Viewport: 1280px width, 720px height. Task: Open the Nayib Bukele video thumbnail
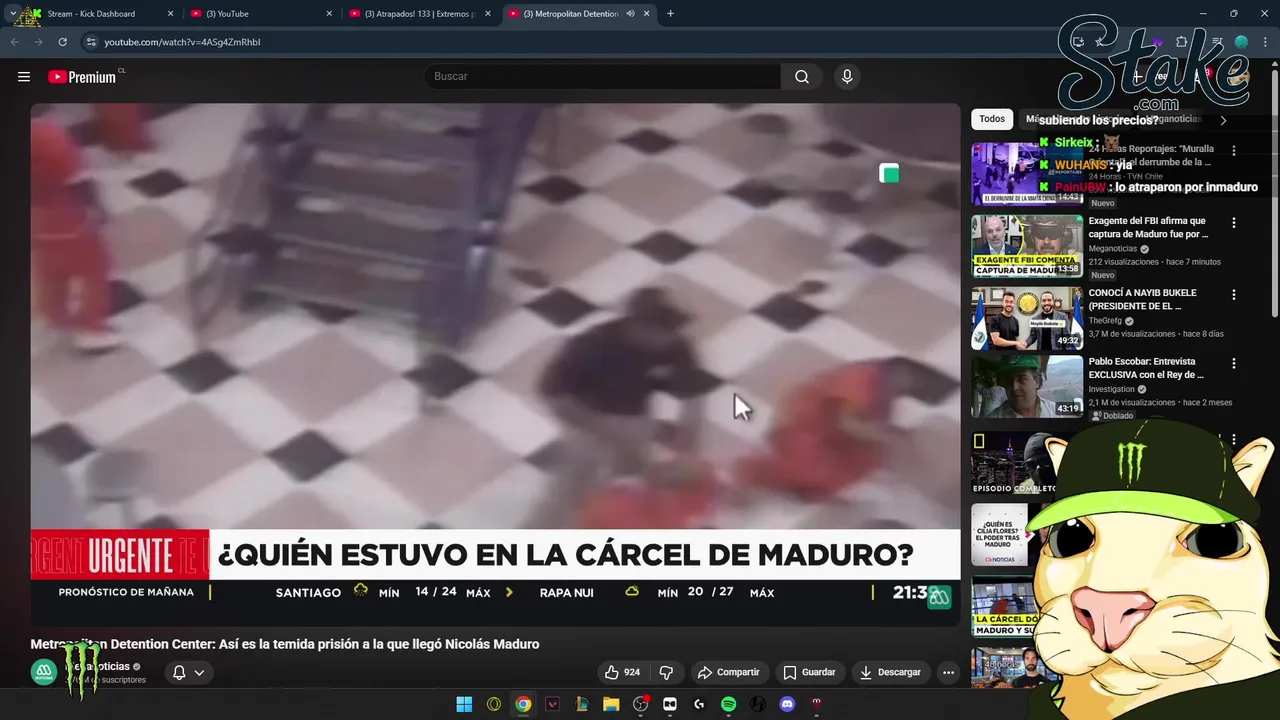(x=1027, y=318)
